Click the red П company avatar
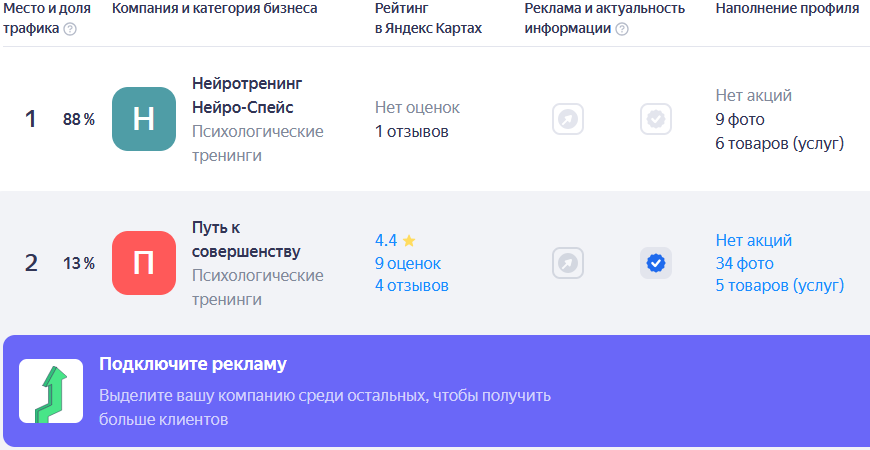 pyautogui.click(x=144, y=263)
